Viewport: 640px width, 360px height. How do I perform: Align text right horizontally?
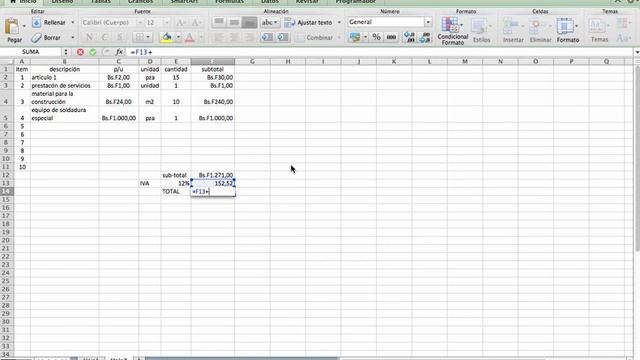tap(249, 38)
